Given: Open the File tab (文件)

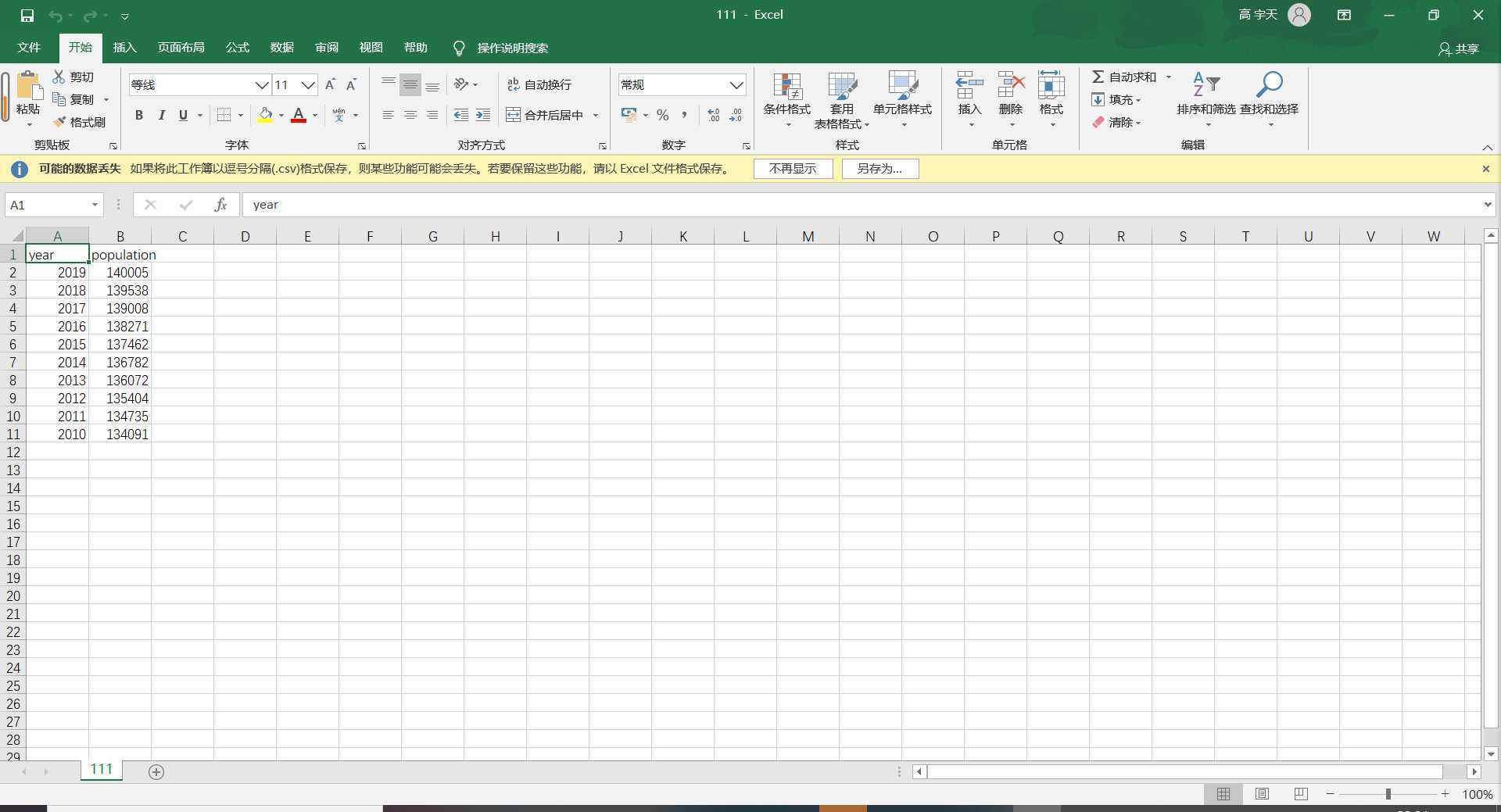Looking at the screenshot, I should pos(29,48).
